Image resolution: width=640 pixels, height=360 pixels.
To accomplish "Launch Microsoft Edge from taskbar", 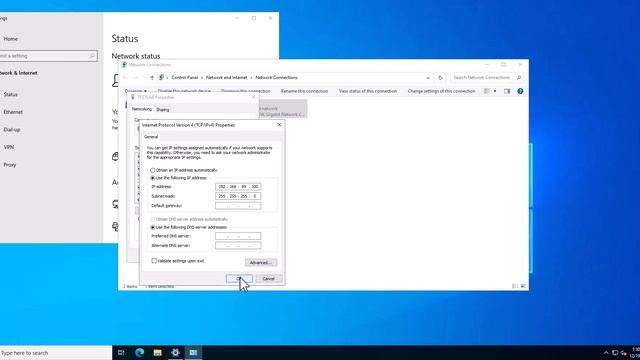I will click(x=140, y=353).
